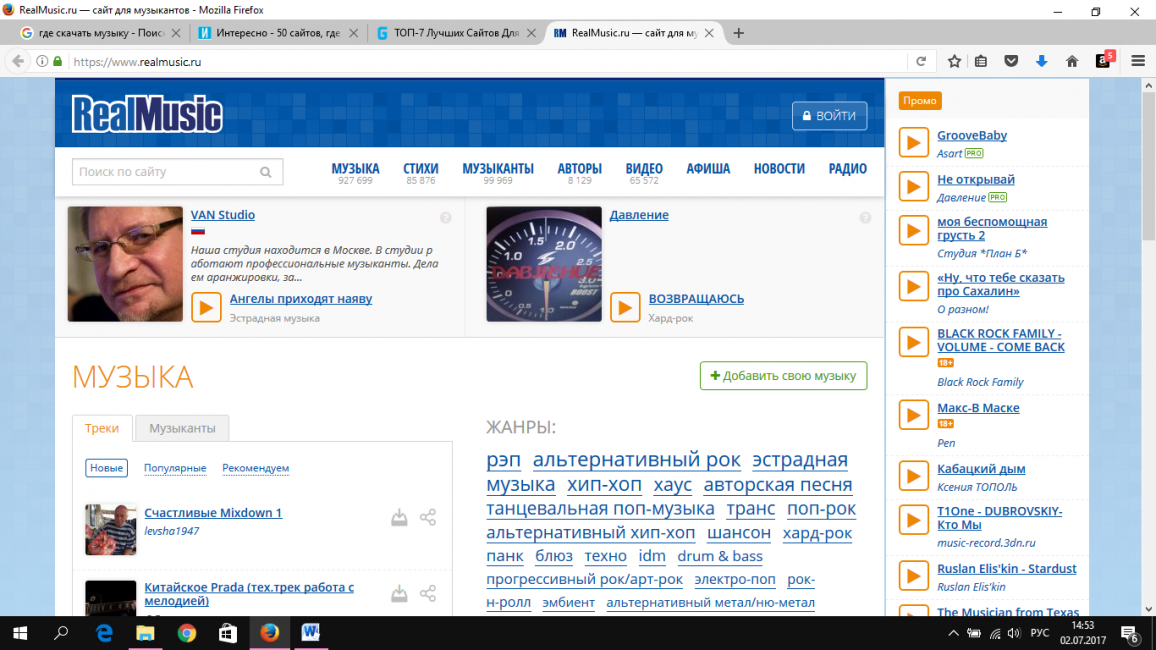Open the extension icon with red badge

click(x=1104, y=60)
